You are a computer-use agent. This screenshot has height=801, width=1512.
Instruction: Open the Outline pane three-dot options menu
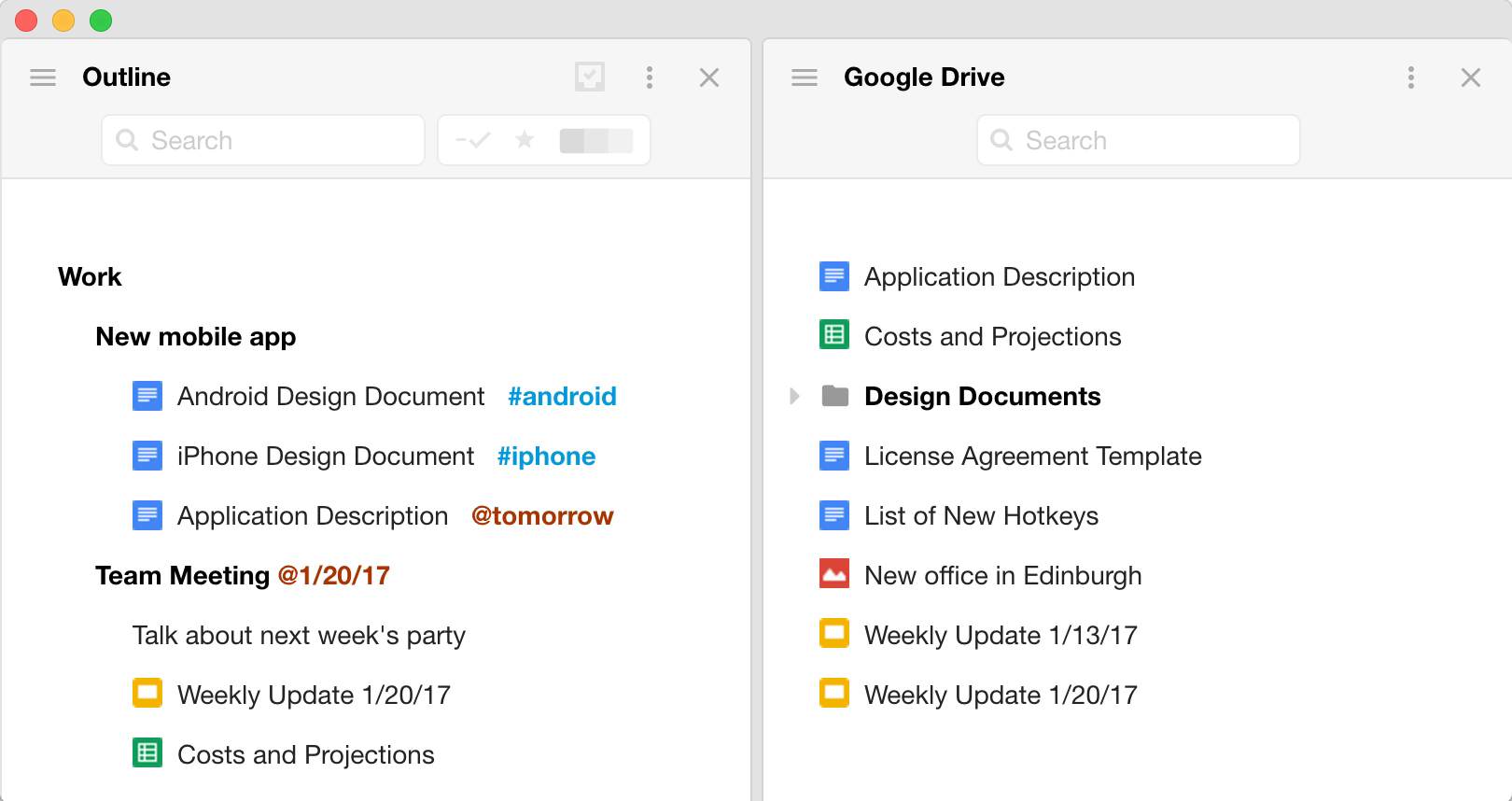[650, 77]
